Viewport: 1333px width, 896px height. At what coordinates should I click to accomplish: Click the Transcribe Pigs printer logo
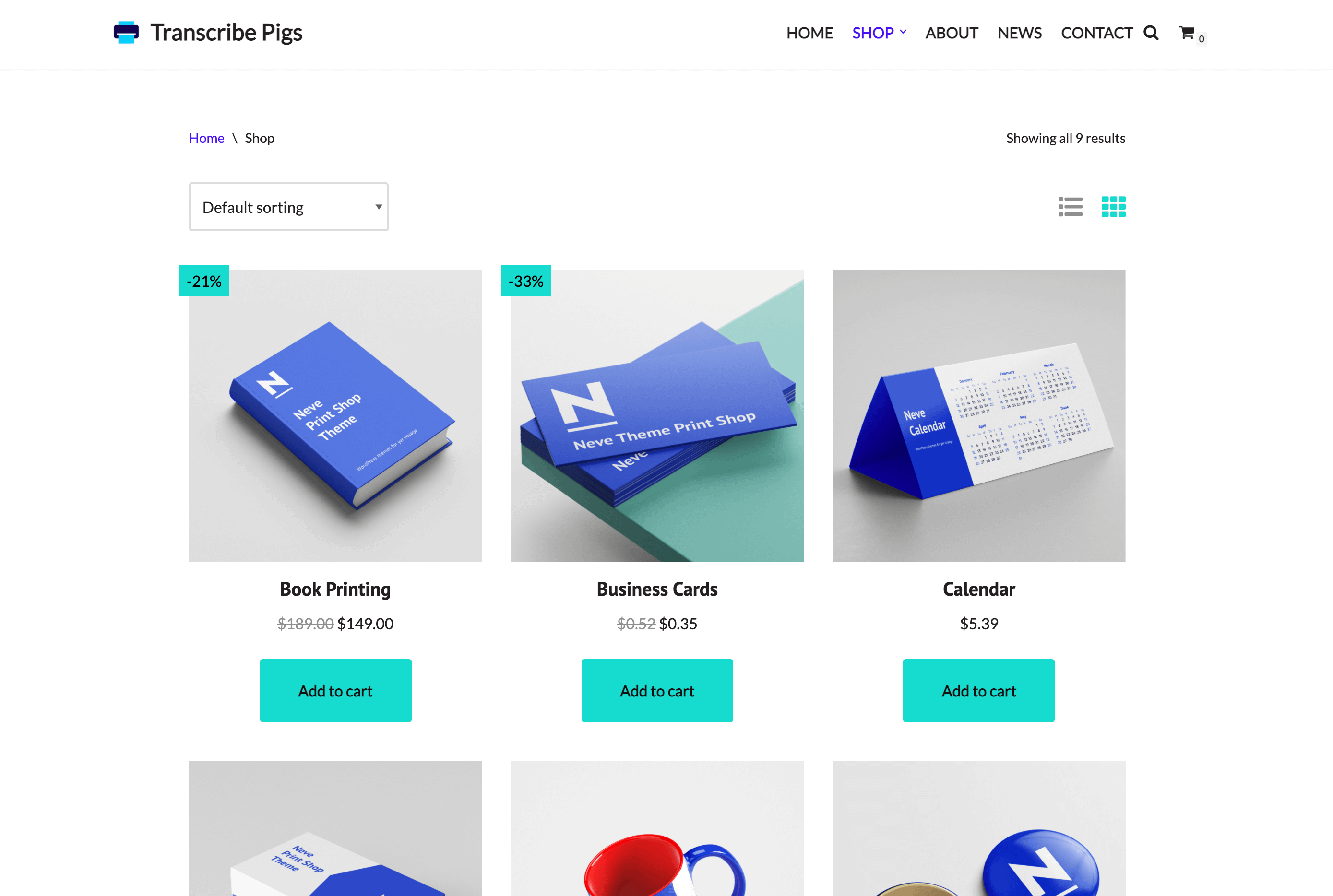(126, 33)
